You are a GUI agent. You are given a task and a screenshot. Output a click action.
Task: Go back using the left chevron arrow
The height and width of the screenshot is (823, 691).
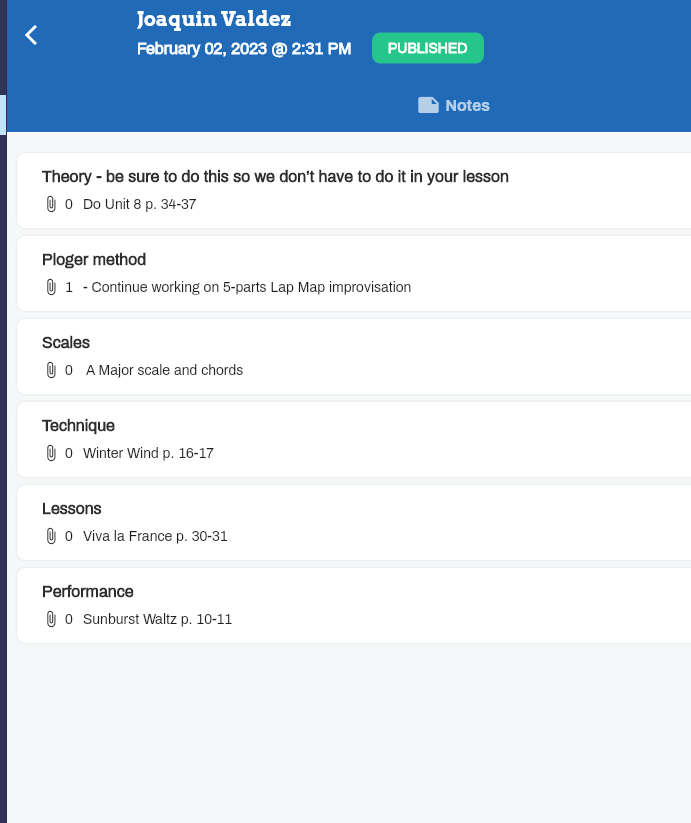pyautogui.click(x=31, y=35)
